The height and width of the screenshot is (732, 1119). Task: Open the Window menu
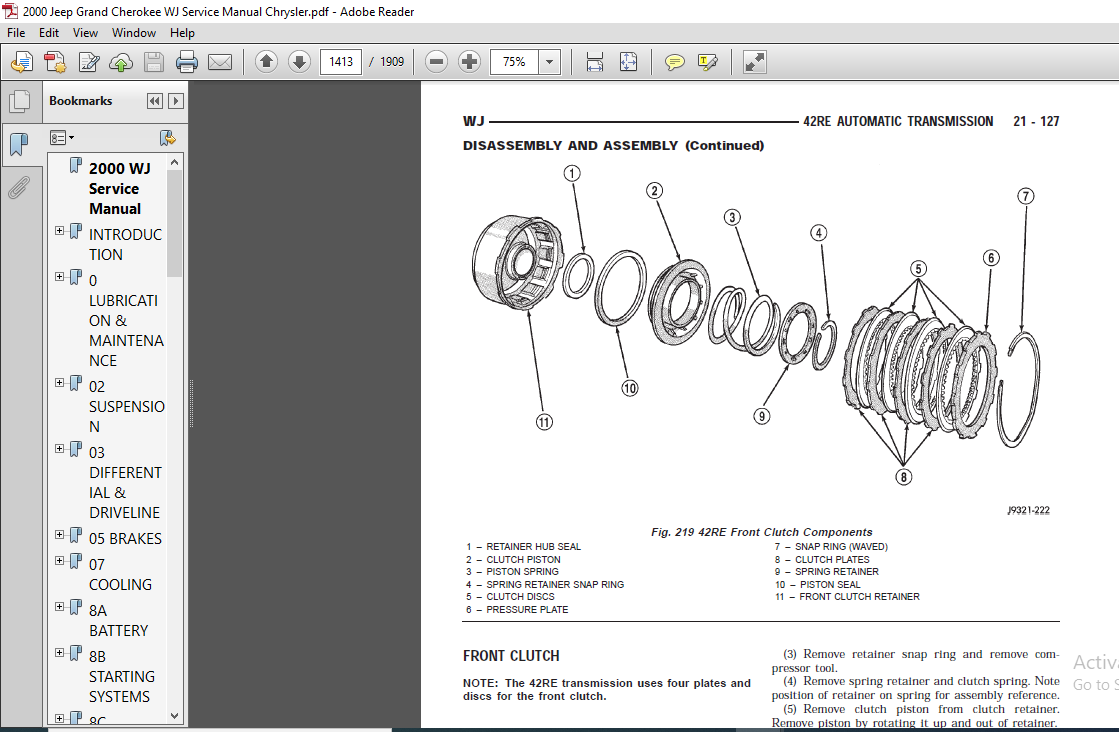click(133, 33)
